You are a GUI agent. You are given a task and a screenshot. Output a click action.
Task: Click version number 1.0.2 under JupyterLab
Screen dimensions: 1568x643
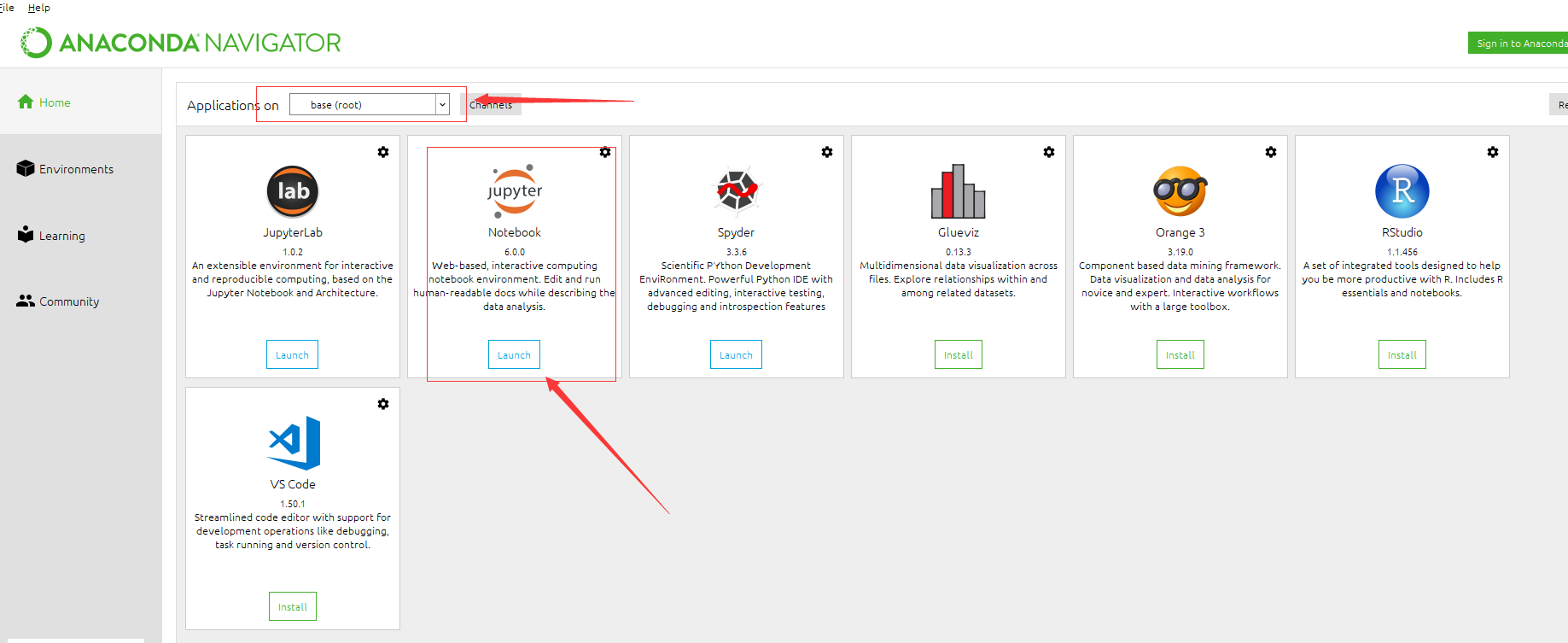click(293, 252)
